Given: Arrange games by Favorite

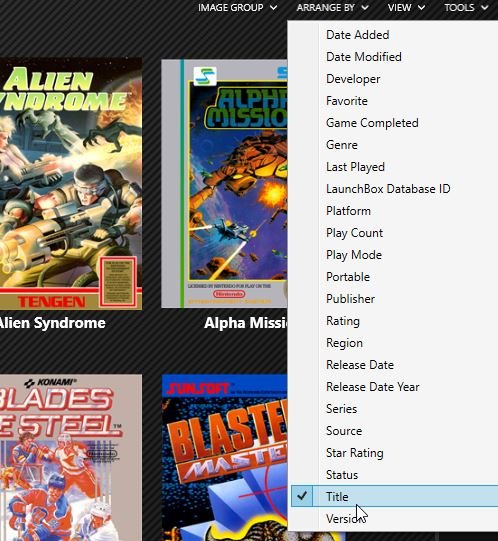Looking at the screenshot, I should pos(394,101).
